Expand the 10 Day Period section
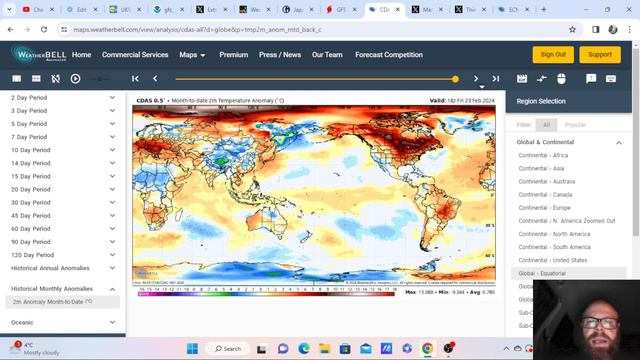 63,150
